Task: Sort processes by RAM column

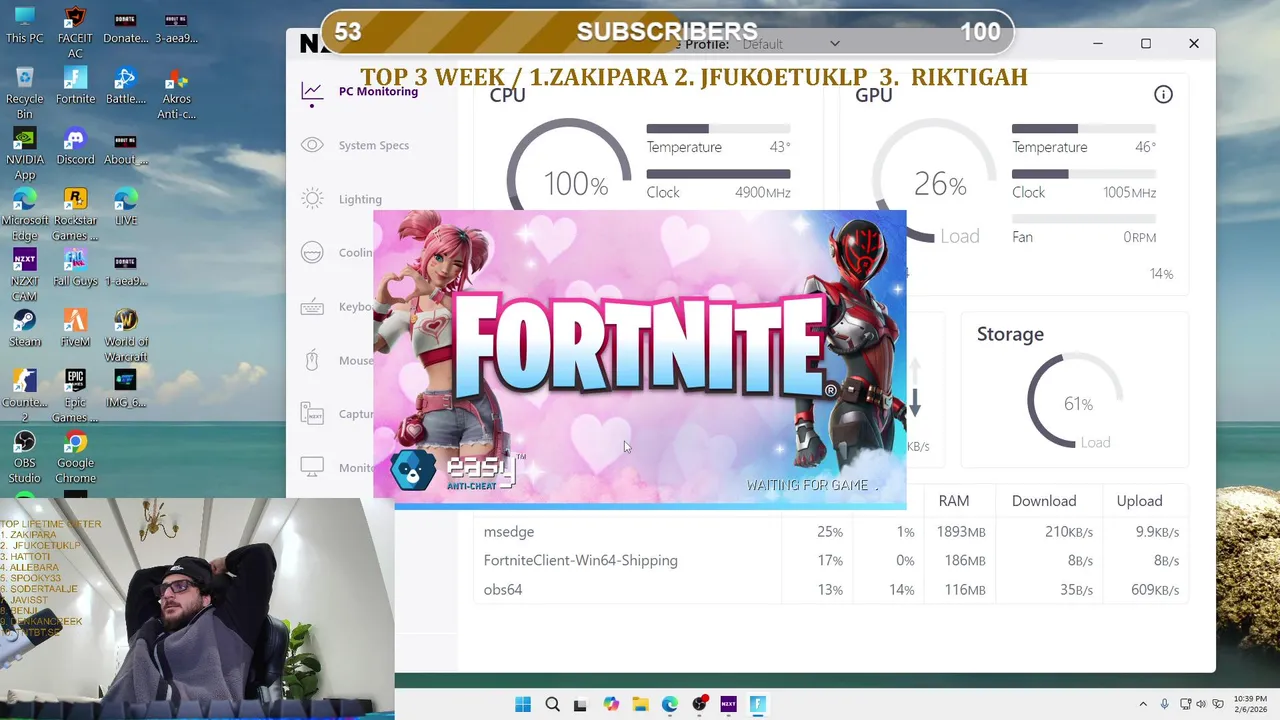Action: [x=953, y=501]
